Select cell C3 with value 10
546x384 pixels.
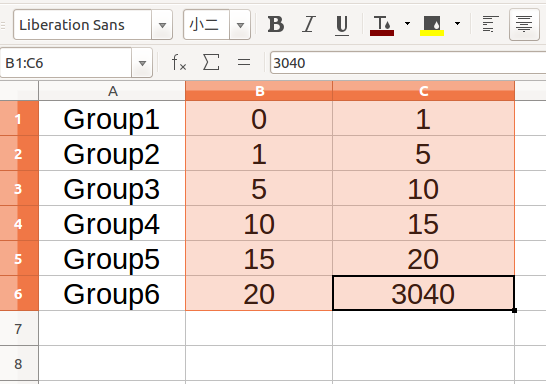(423, 188)
